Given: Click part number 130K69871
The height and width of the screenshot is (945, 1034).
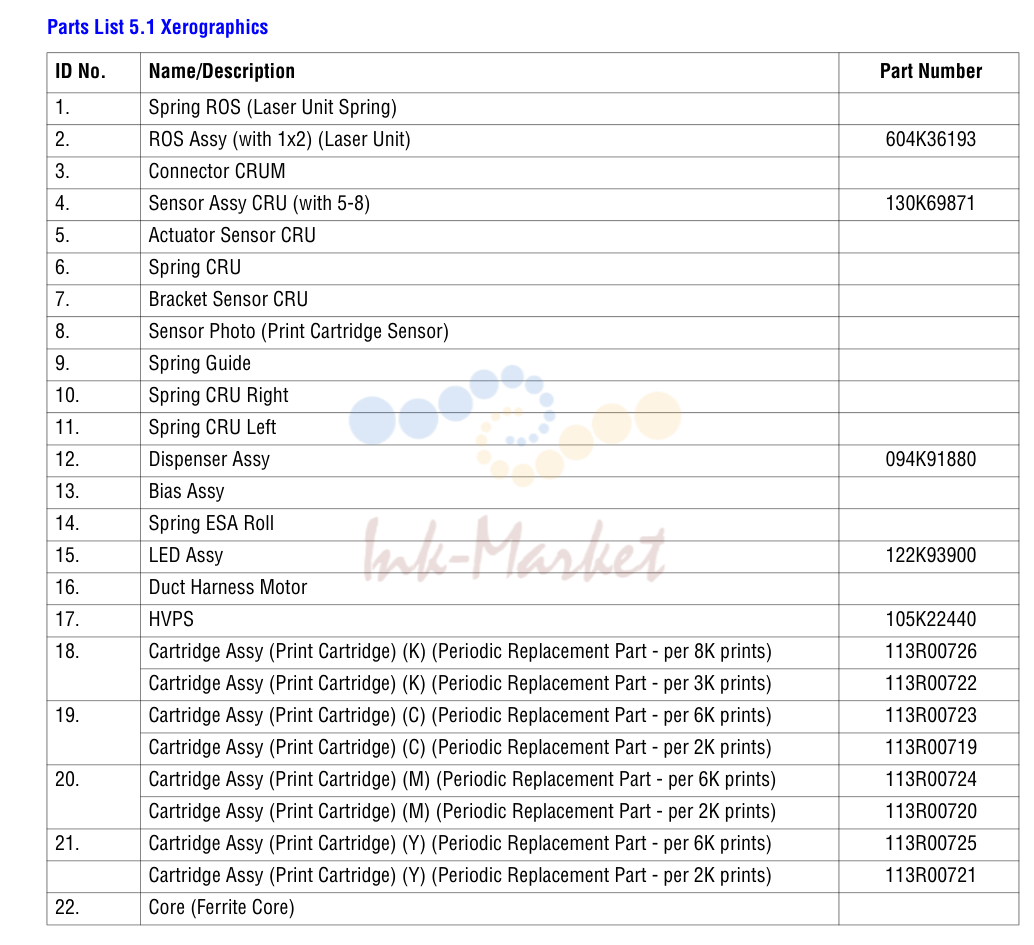Looking at the screenshot, I should coord(930,204).
